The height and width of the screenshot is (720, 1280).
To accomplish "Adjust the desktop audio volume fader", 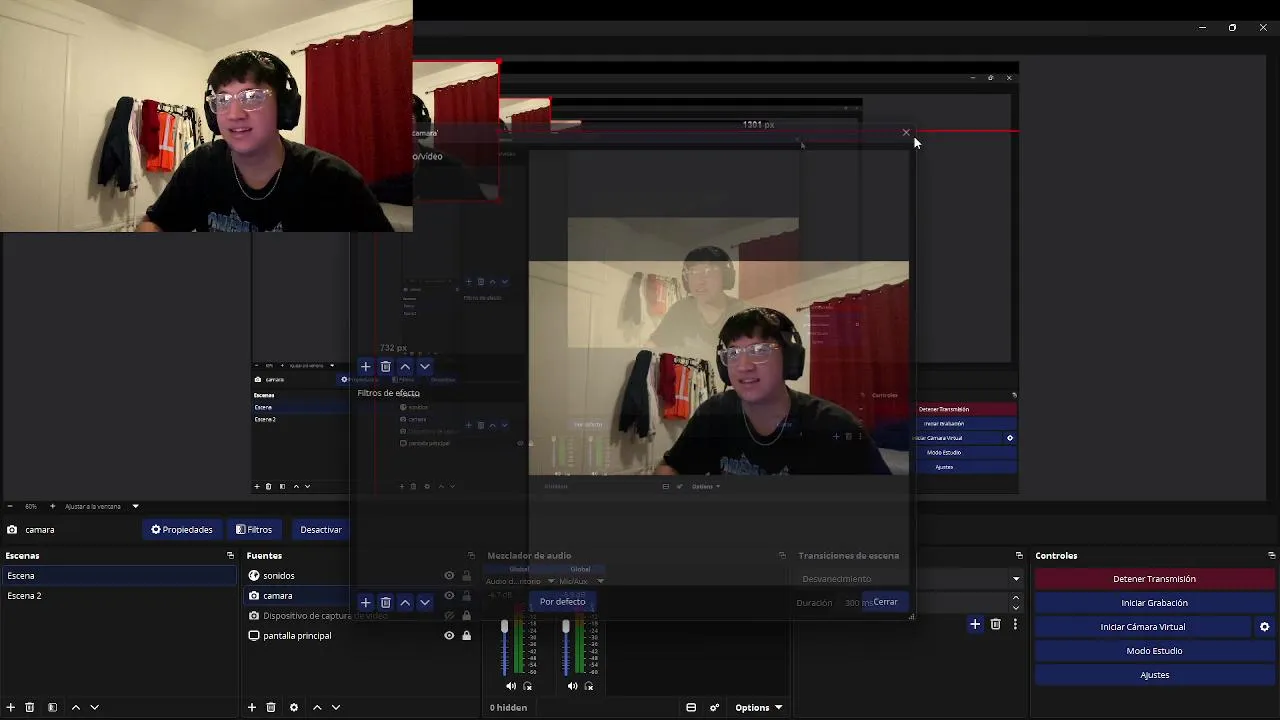I will (x=504, y=627).
